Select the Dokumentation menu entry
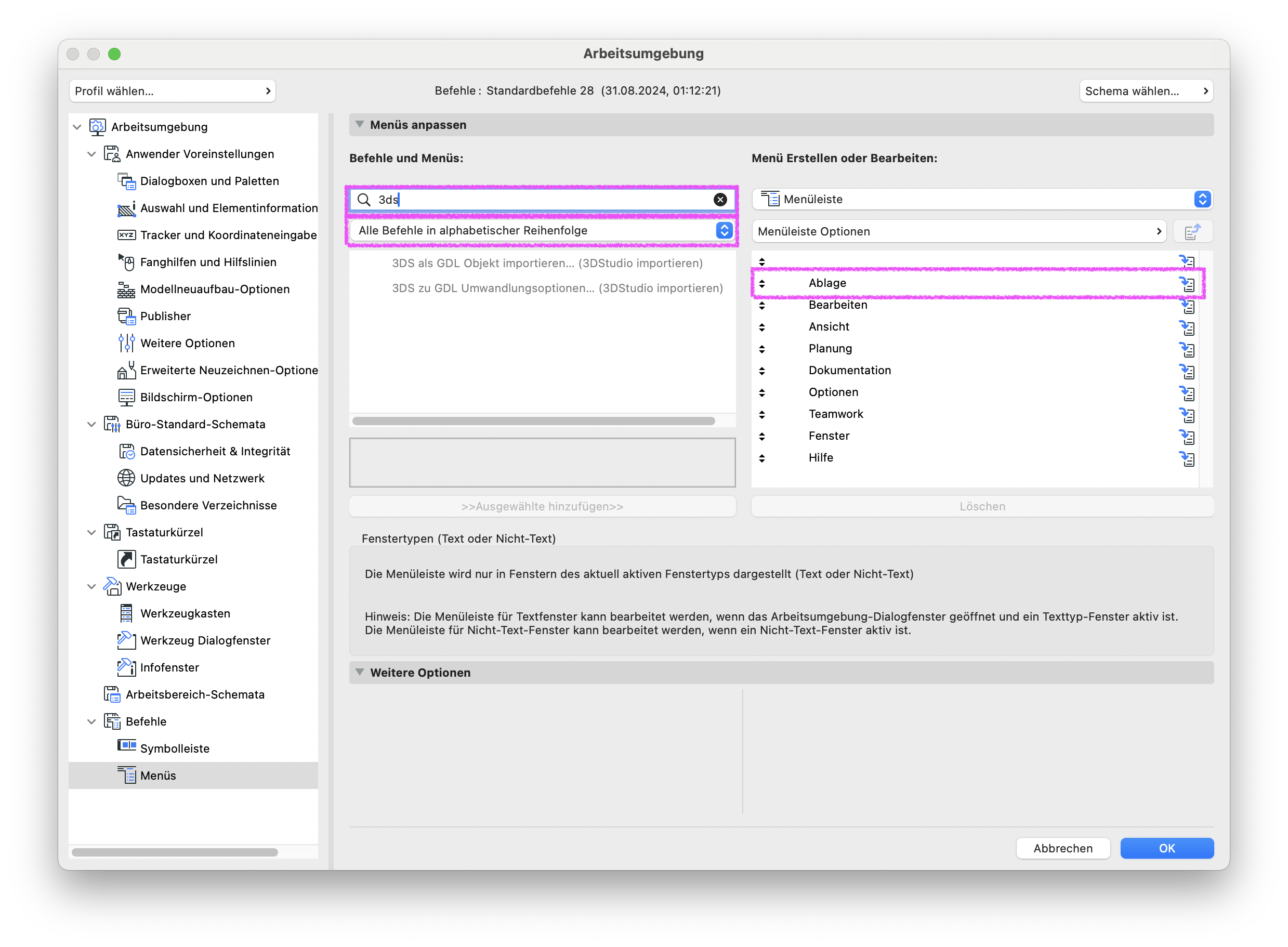1288x947 pixels. [x=849, y=370]
